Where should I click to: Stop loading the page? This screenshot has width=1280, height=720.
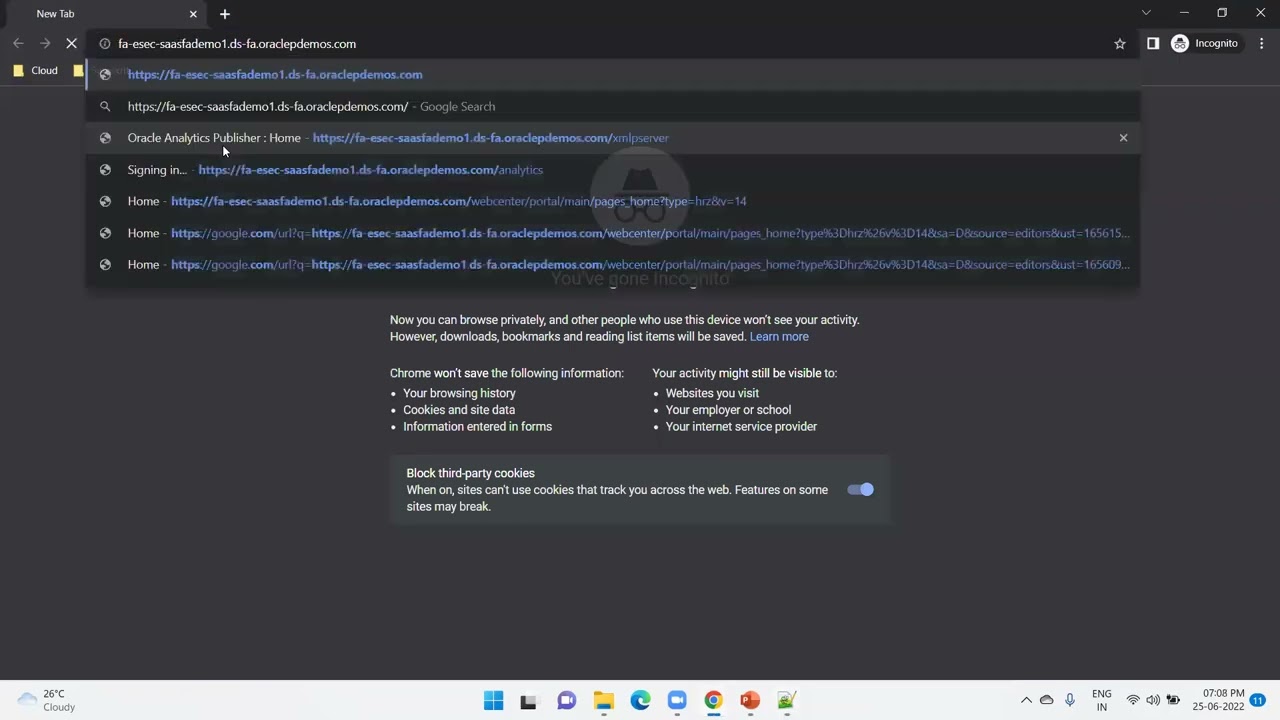click(x=73, y=44)
